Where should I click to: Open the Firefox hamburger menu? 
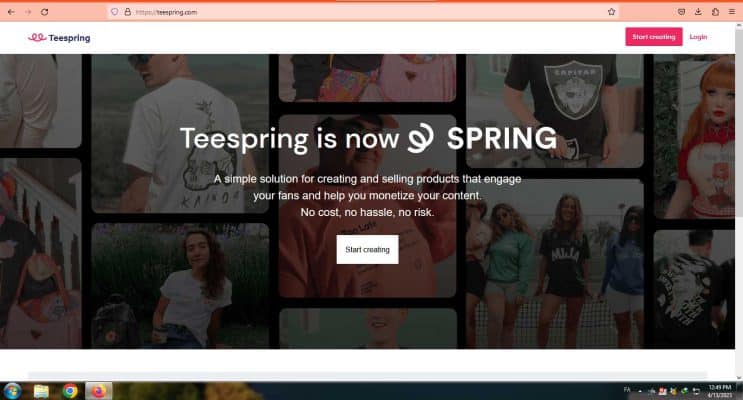[x=732, y=12]
